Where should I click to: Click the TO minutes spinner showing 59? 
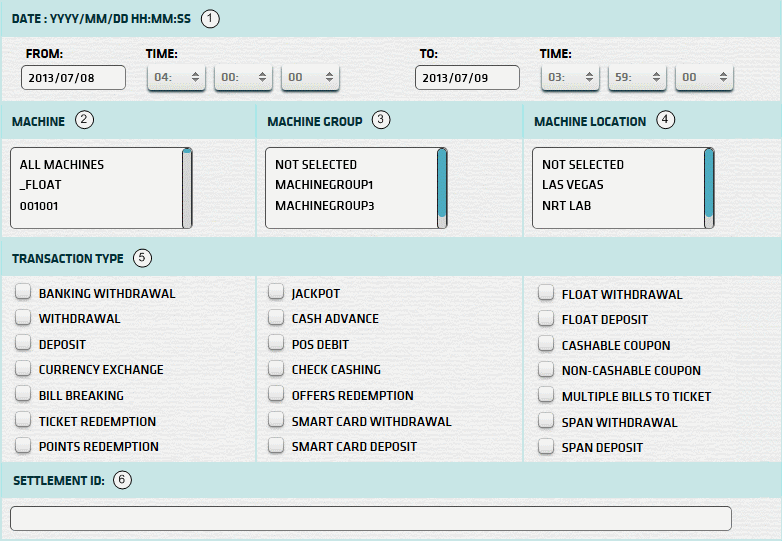pos(636,78)
